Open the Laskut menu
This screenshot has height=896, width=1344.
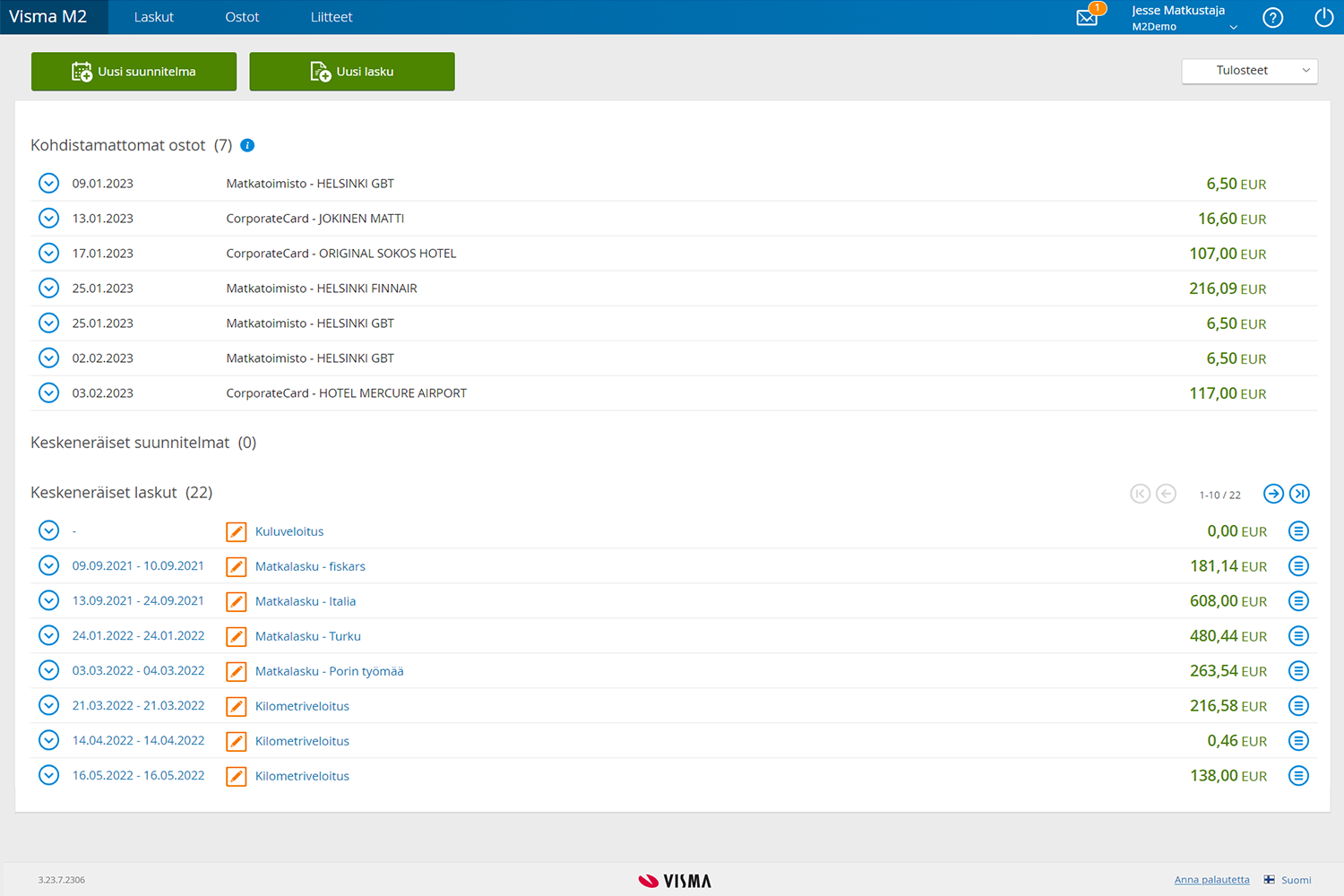click(x=154, y=17)
